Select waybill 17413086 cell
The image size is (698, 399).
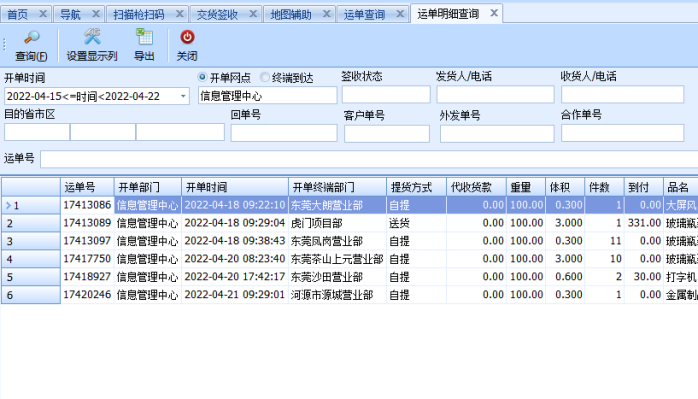(x=87, y=205)
